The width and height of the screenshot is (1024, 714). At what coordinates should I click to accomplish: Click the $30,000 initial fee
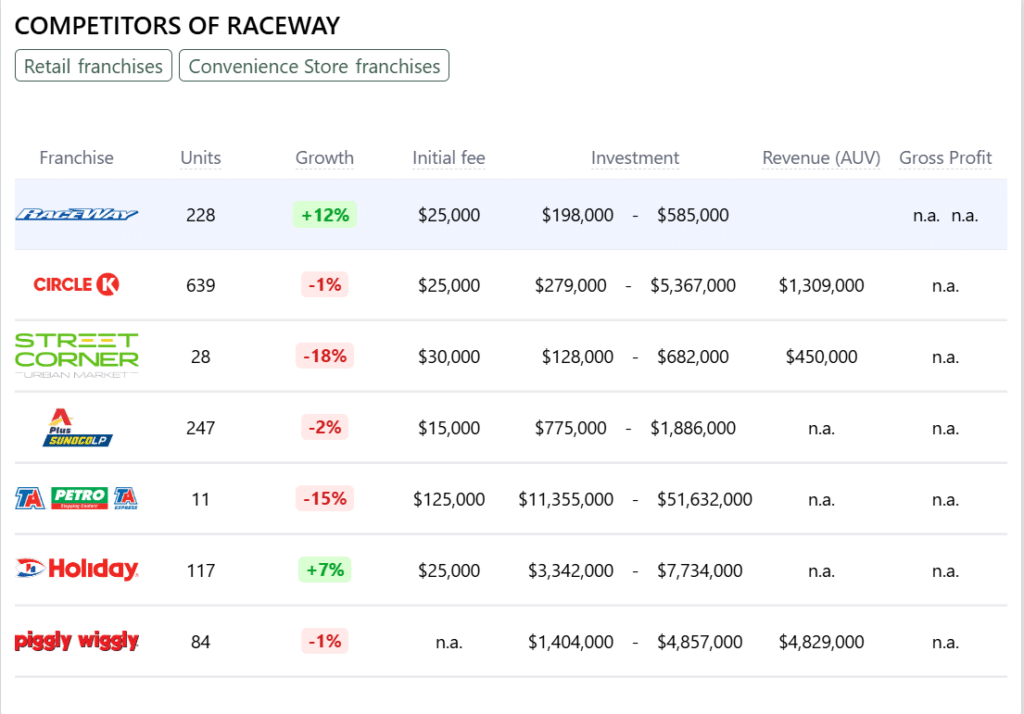point(449,357)
